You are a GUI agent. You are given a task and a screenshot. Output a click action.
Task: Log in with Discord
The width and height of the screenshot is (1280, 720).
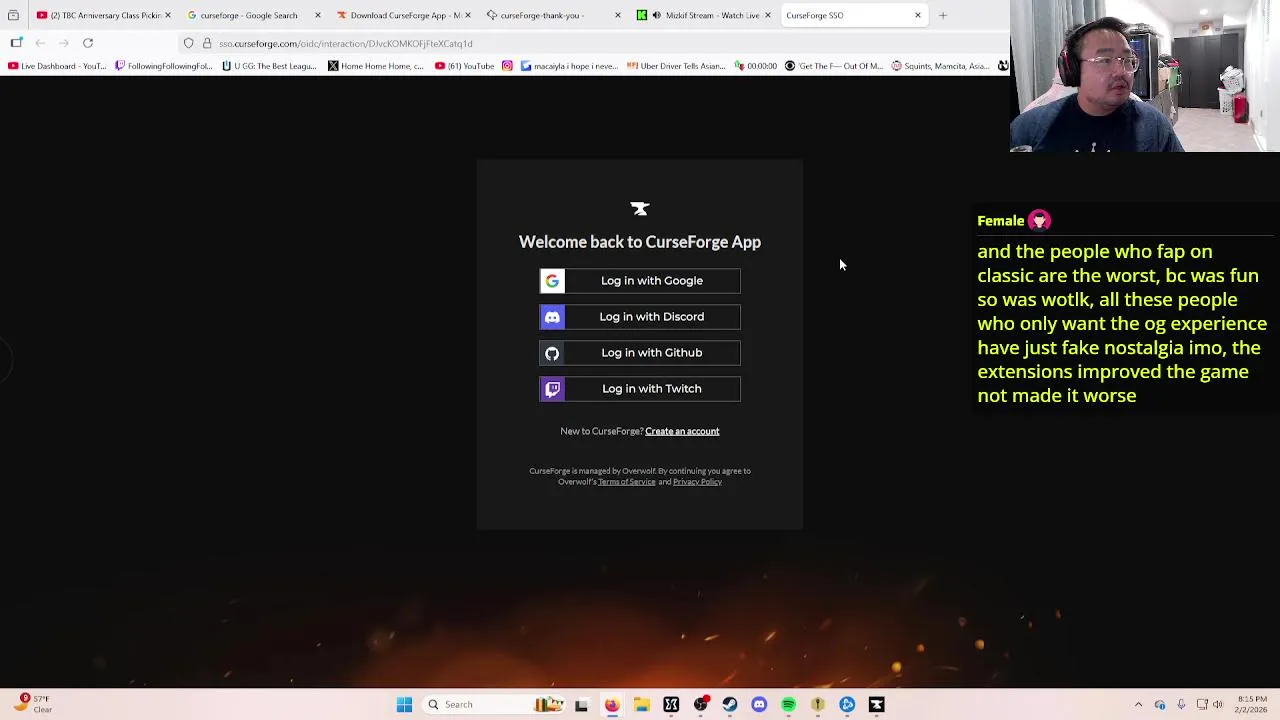click(640, 317)
